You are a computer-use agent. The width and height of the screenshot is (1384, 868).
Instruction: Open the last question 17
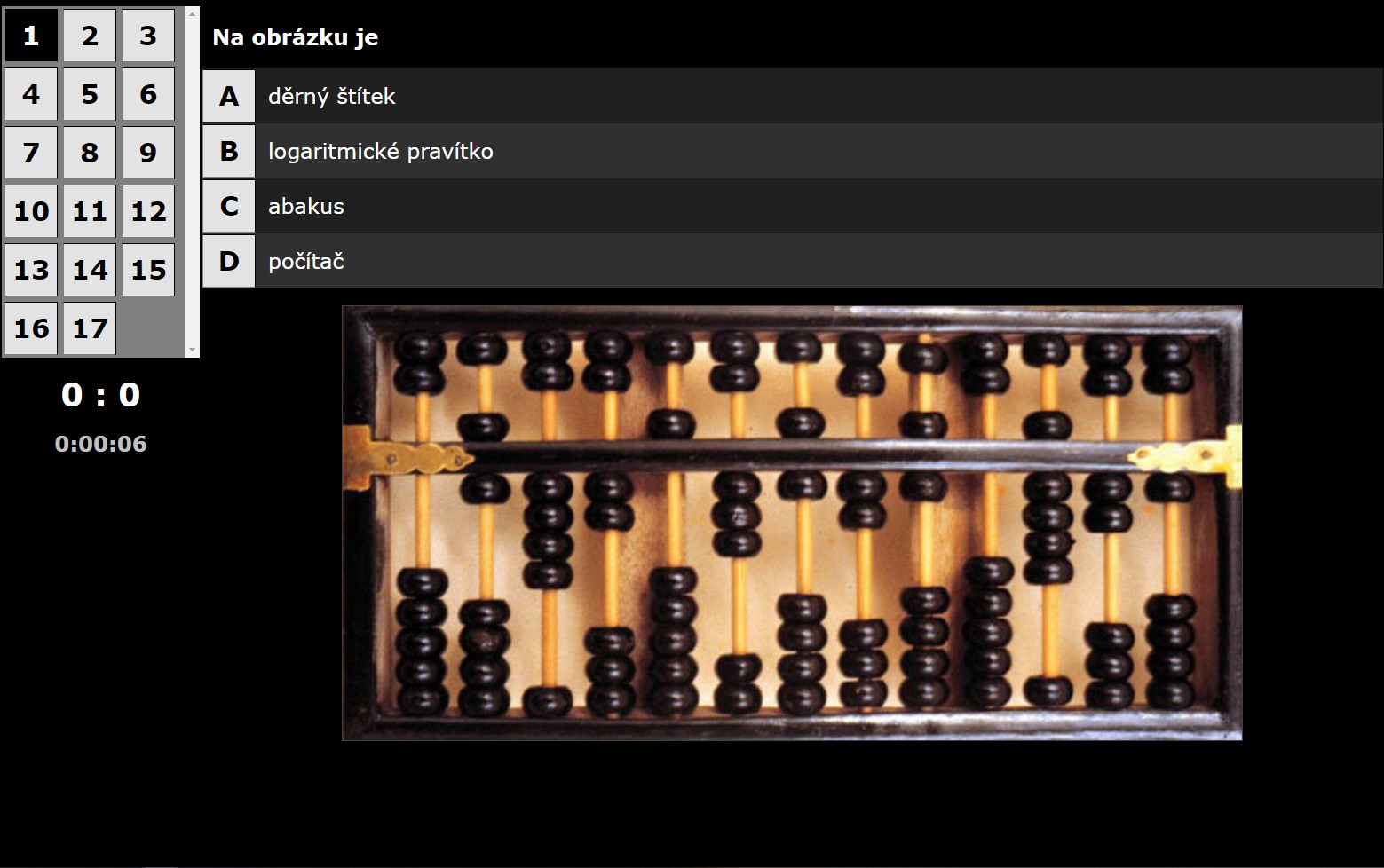click(90, 328)
